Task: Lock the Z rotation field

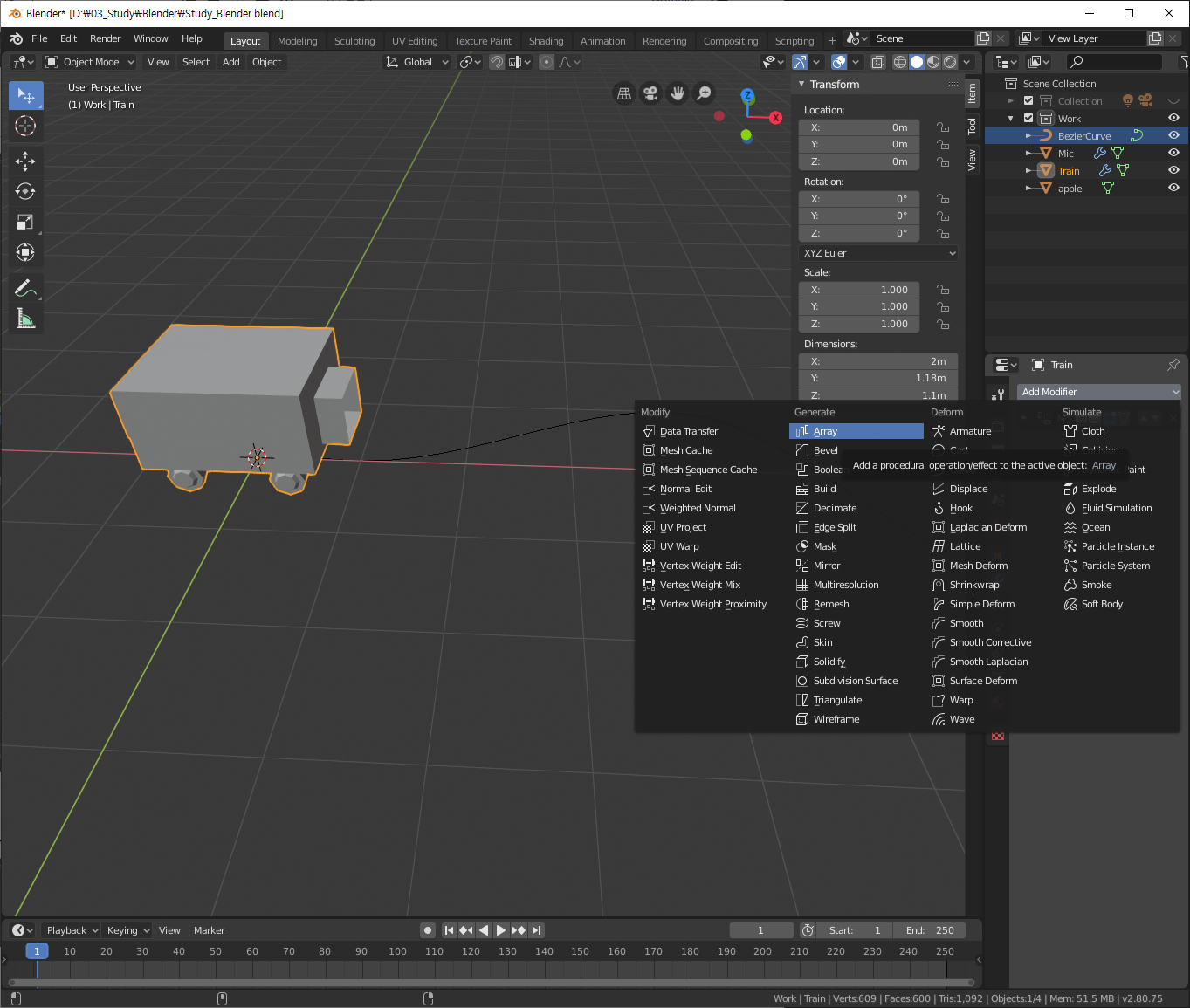Action: click(943, 233)
